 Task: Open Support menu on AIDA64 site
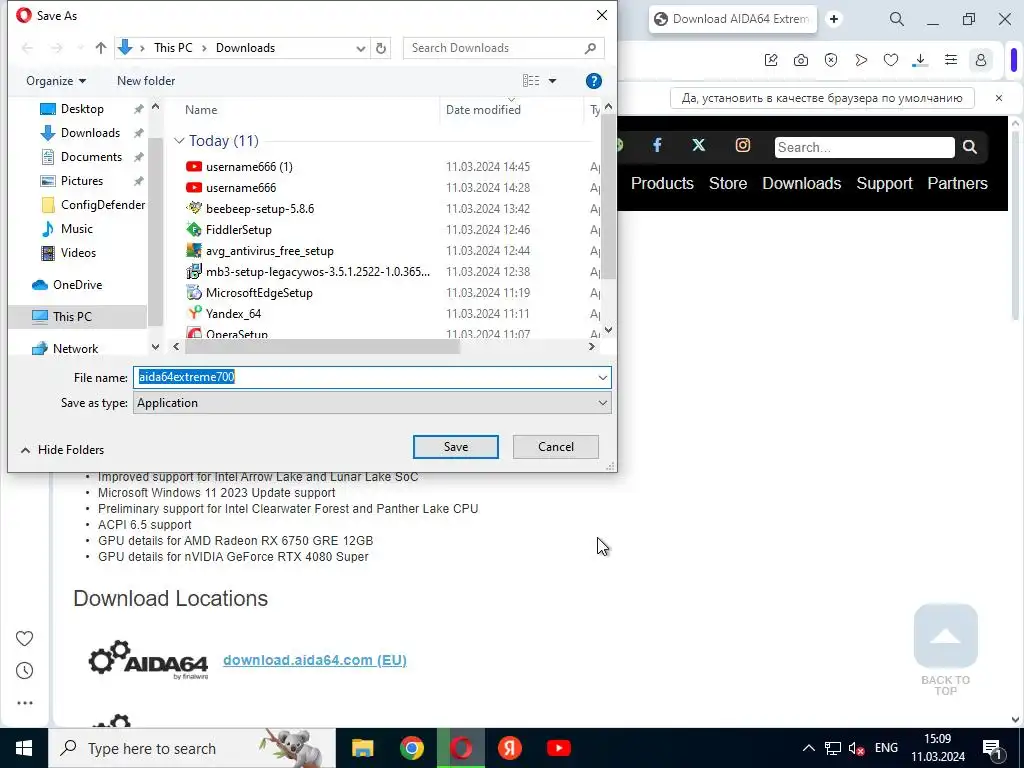point(884,184)
